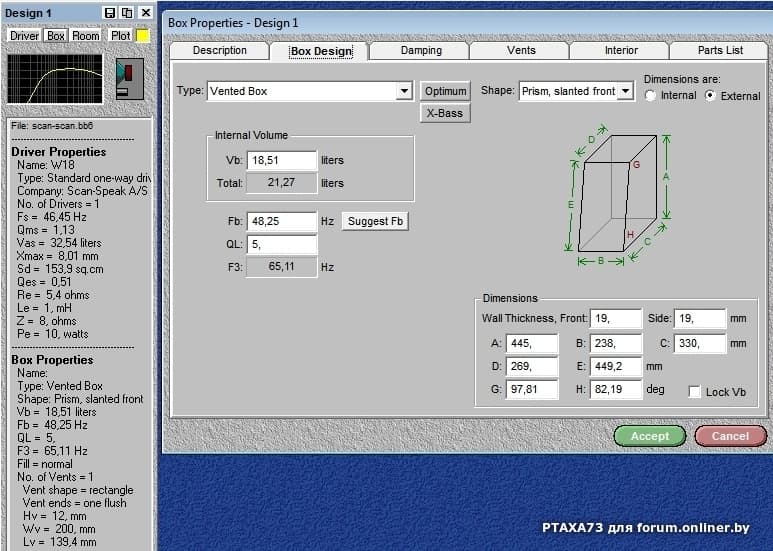Switch to the Damping tab
Viewport: 773px width, 551px height.
420,50
